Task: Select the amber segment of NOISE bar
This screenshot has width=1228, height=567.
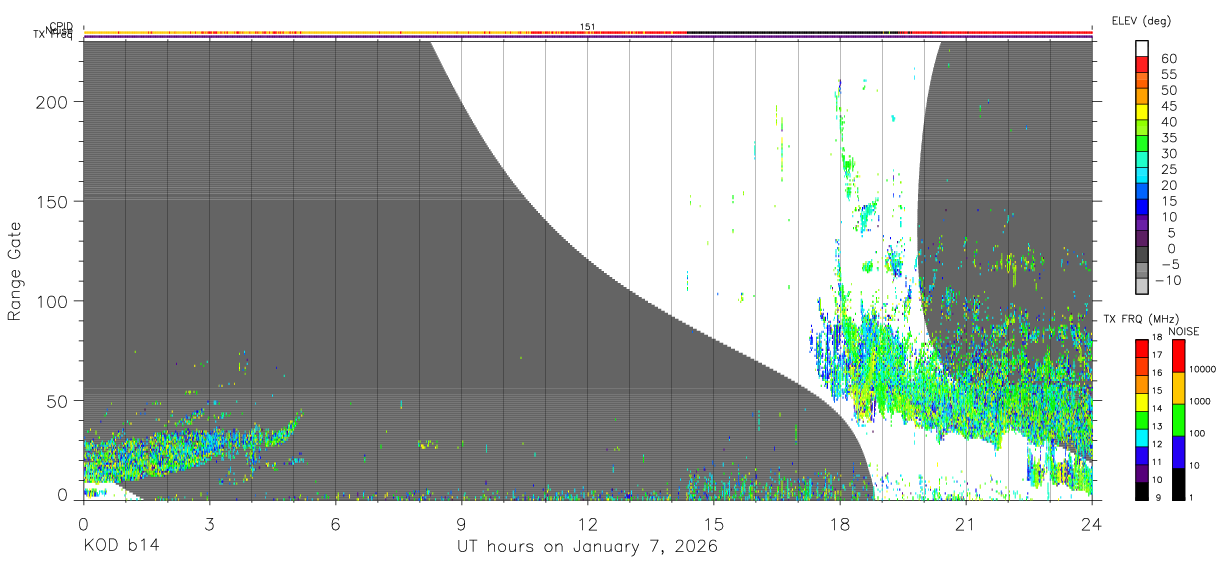Action: 1178,388
